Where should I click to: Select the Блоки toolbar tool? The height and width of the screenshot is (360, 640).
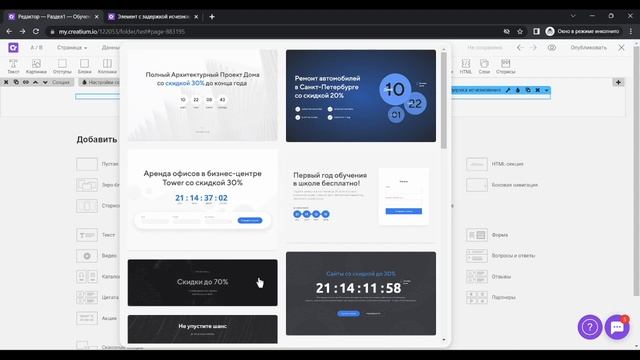point(84,66)
